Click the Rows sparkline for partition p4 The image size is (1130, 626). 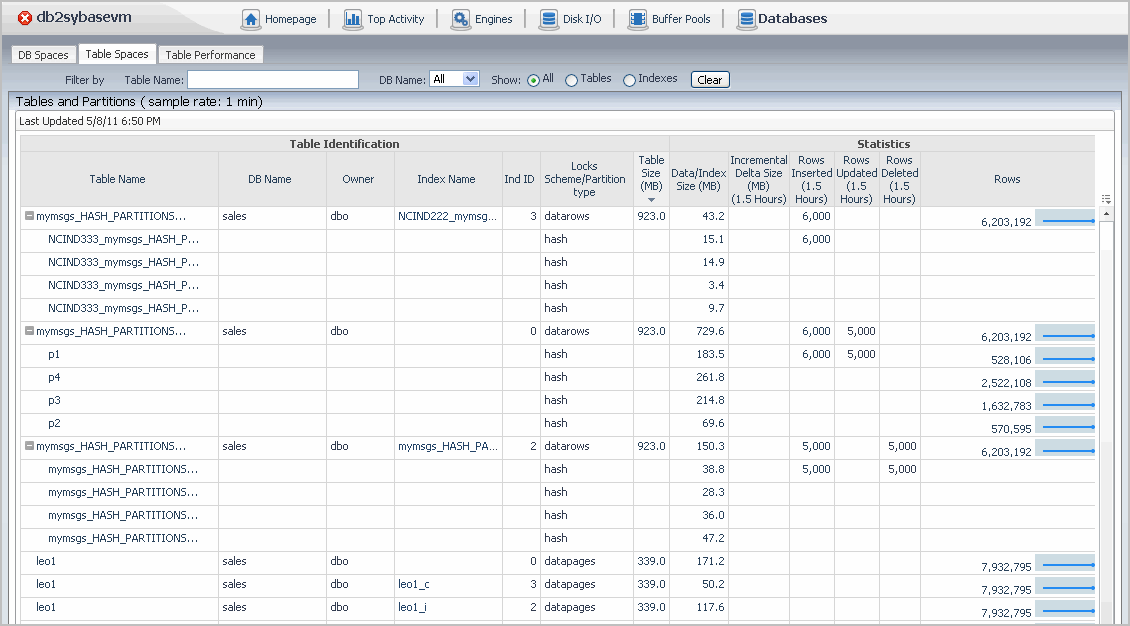pyautogui.click(x=1065, y=380)
